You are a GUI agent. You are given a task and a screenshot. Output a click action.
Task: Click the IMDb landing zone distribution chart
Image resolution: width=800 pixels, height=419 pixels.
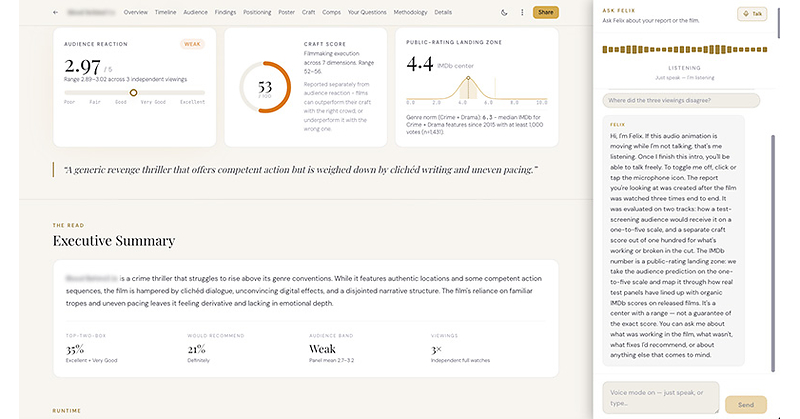pos(477,90)
